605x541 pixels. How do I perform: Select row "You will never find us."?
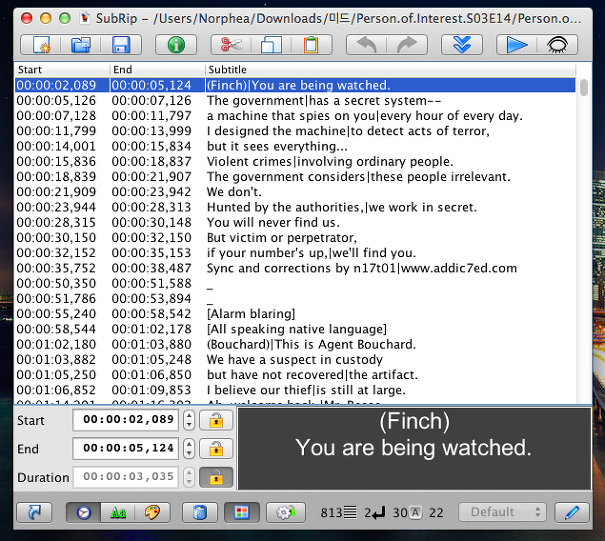tap(295, 223)
